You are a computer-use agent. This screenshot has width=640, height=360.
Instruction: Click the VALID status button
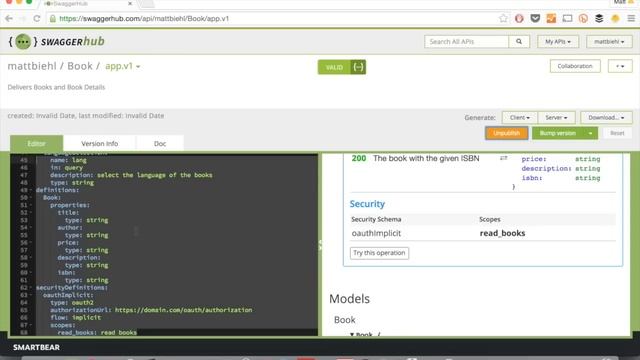pos(334,67)
